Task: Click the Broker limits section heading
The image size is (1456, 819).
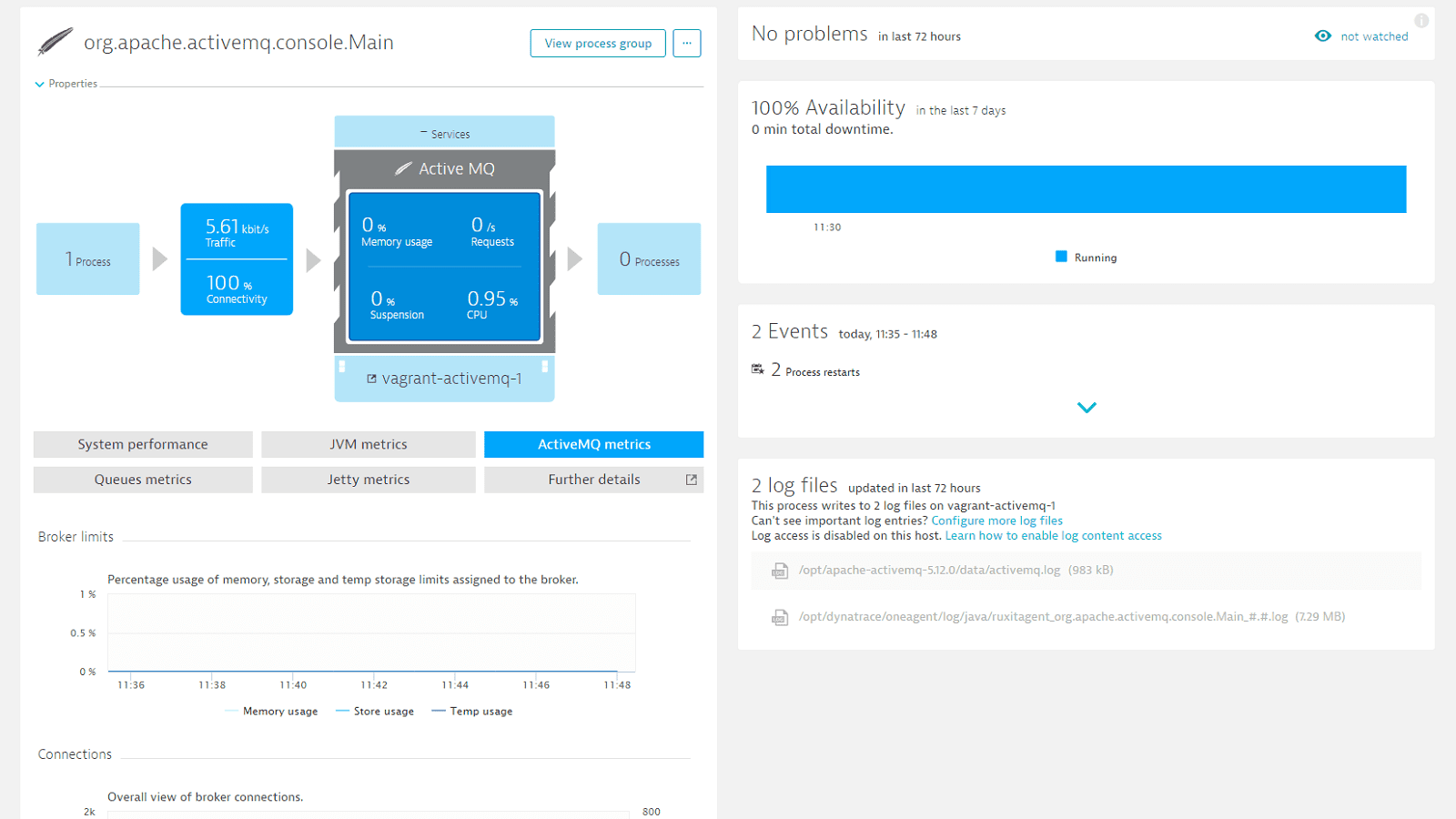Action: pyautogui.click(x=76, y=537)
